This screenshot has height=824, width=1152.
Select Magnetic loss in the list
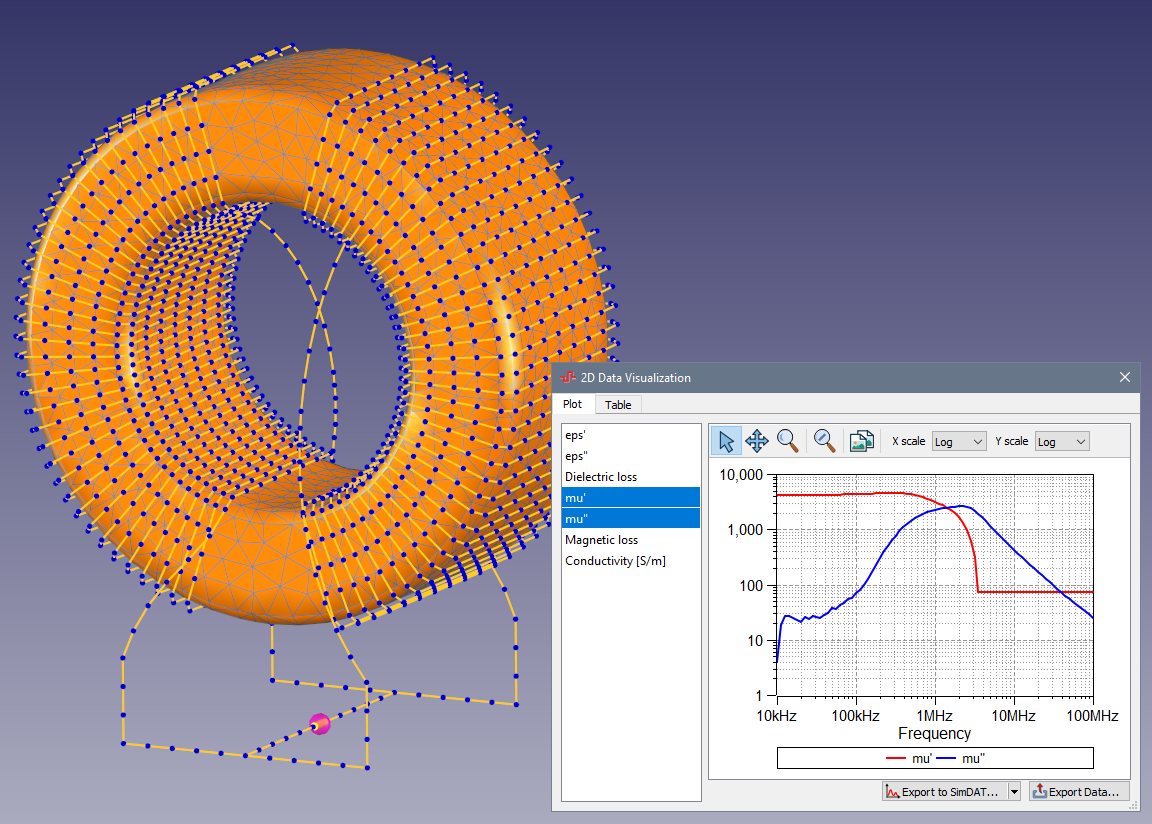631,540
